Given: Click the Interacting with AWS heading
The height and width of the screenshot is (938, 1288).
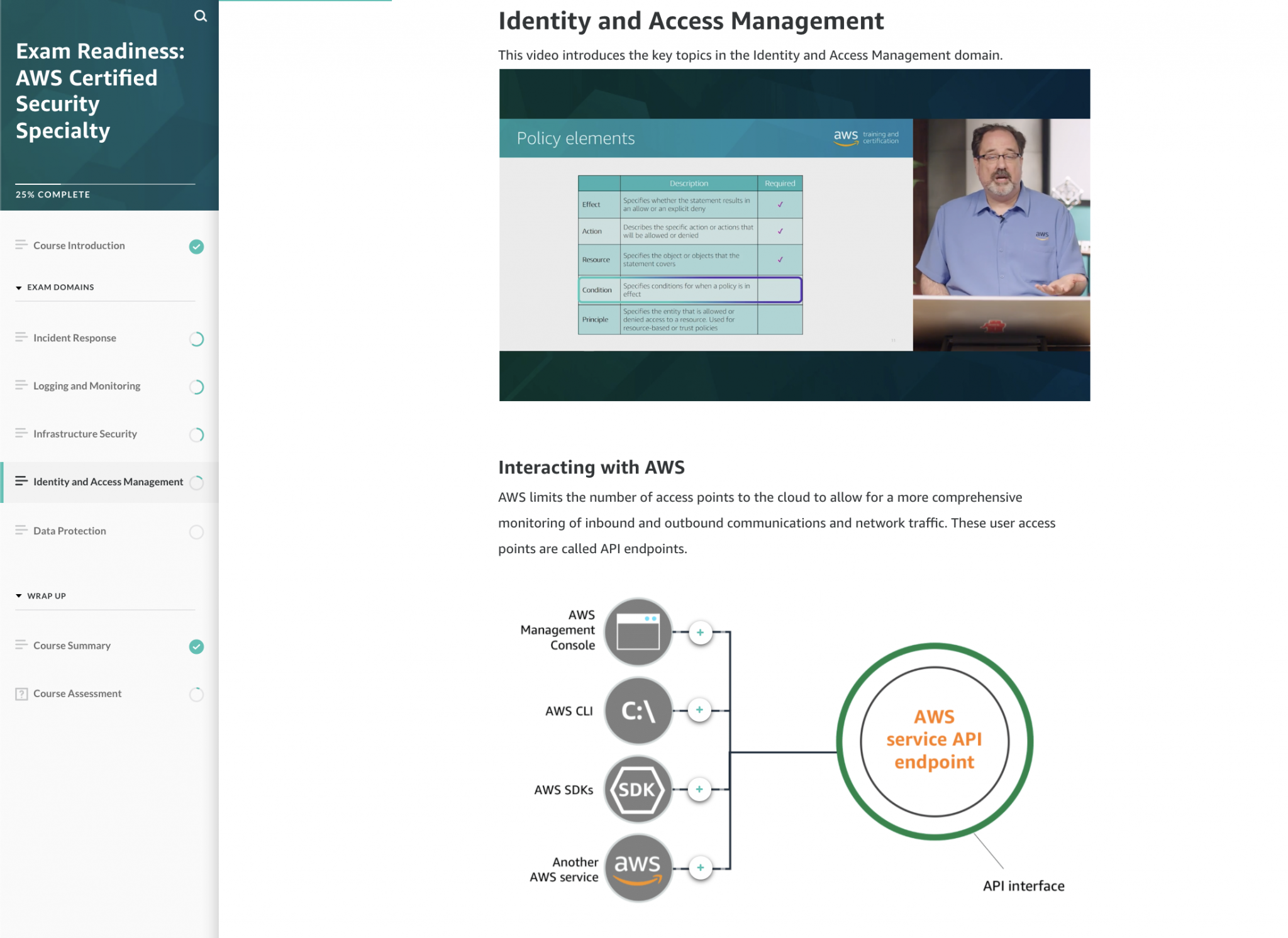Looking at the screenshot, I should point(591,467).
